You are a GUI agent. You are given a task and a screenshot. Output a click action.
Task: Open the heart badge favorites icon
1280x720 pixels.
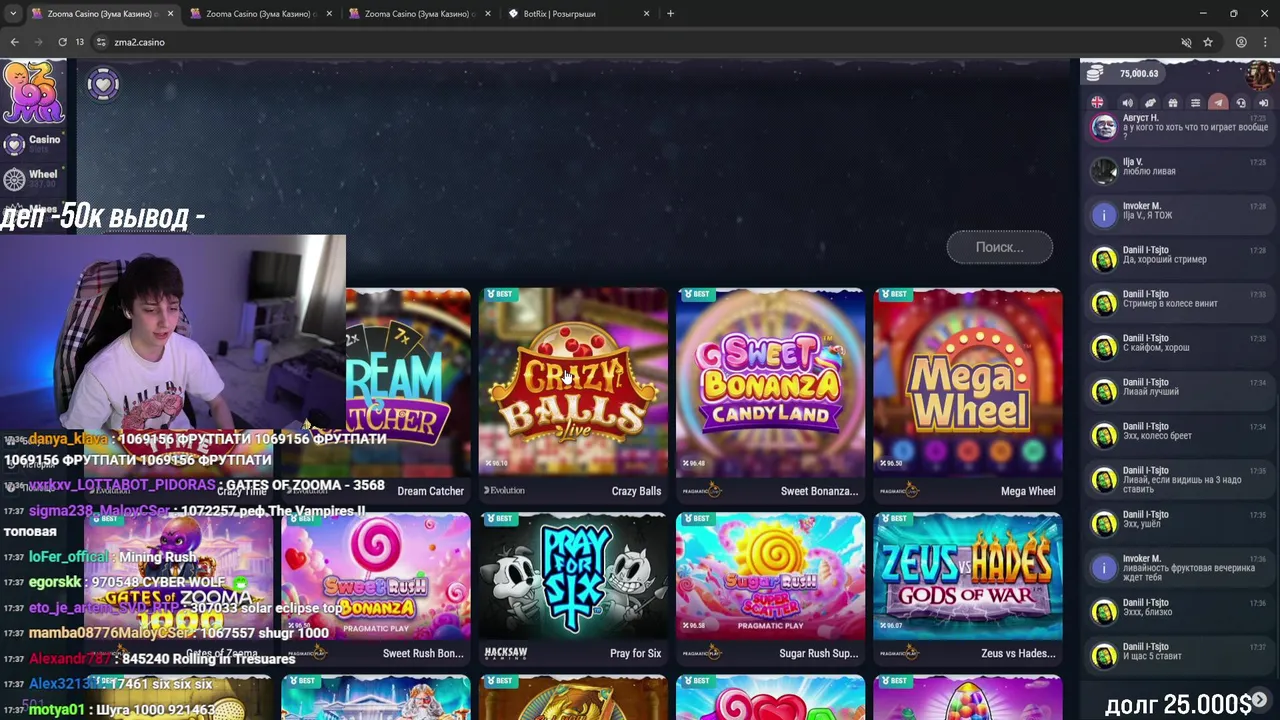(103, 84)
